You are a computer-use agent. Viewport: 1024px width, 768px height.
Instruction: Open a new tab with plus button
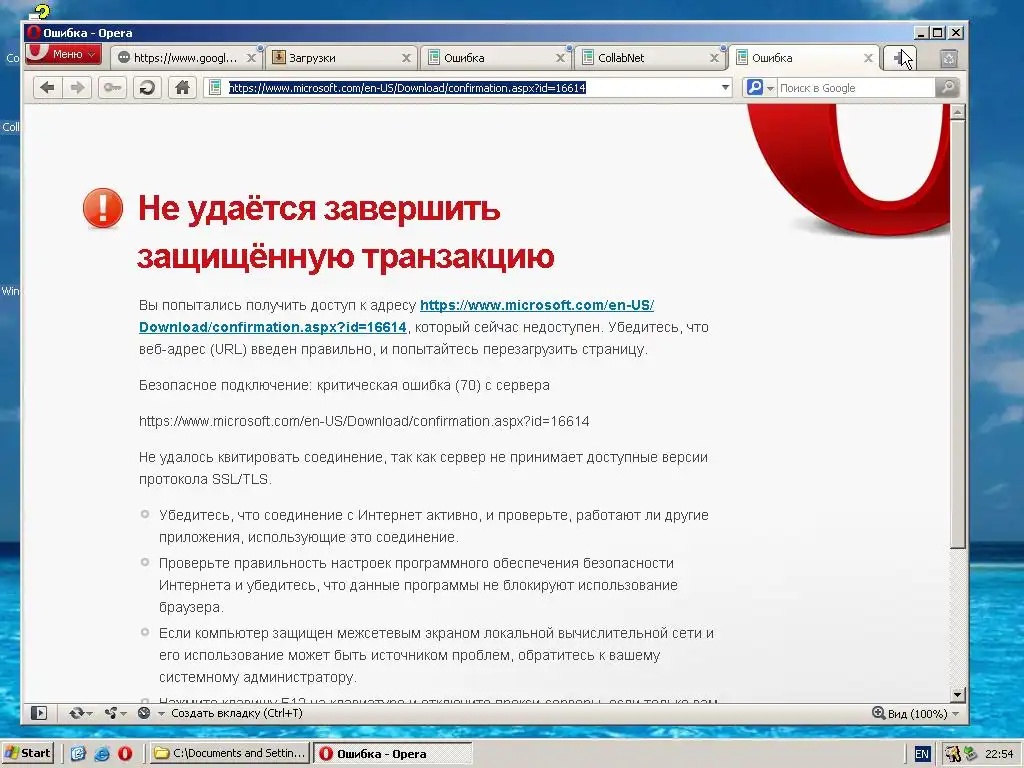coord(899,58)
